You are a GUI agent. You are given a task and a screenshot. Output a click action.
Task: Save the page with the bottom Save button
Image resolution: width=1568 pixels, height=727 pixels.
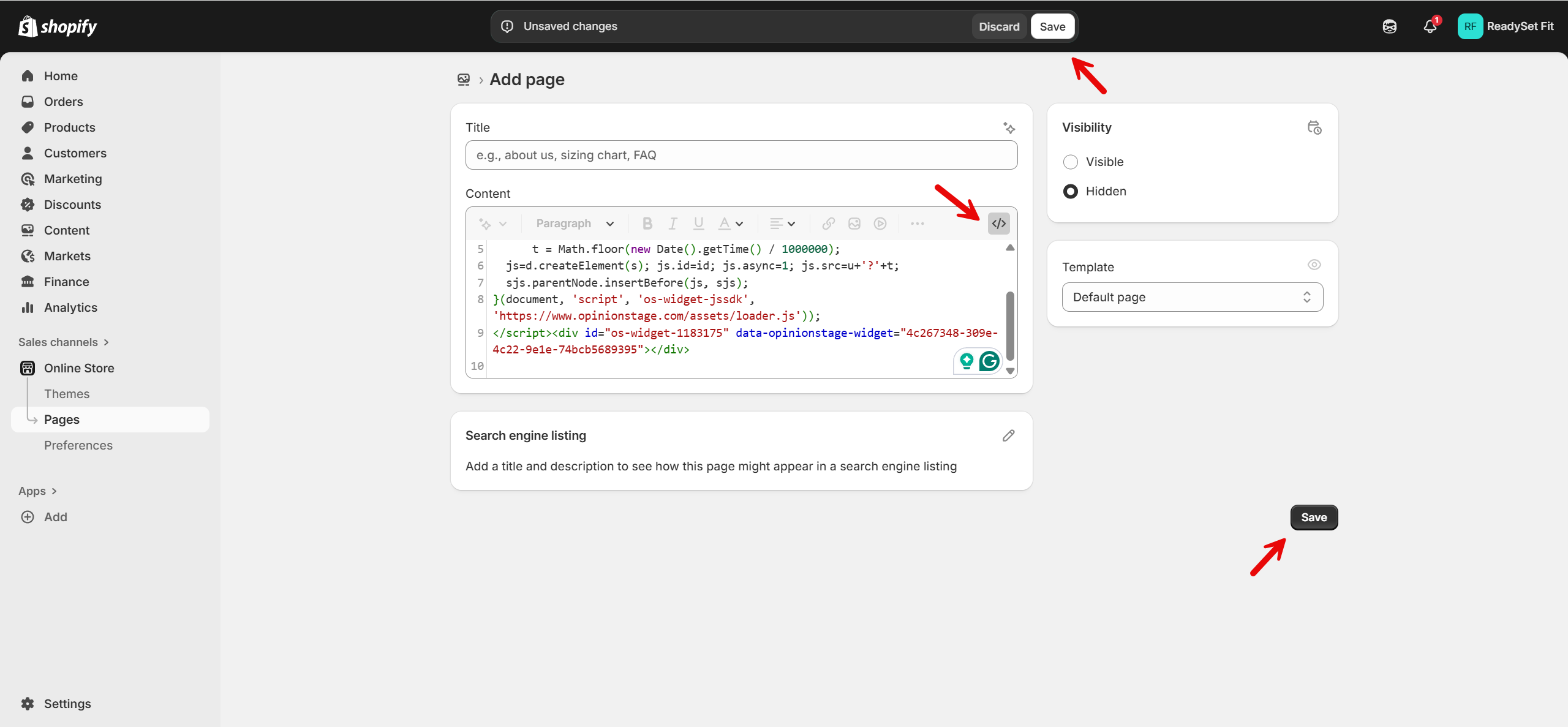[1314, 517]
